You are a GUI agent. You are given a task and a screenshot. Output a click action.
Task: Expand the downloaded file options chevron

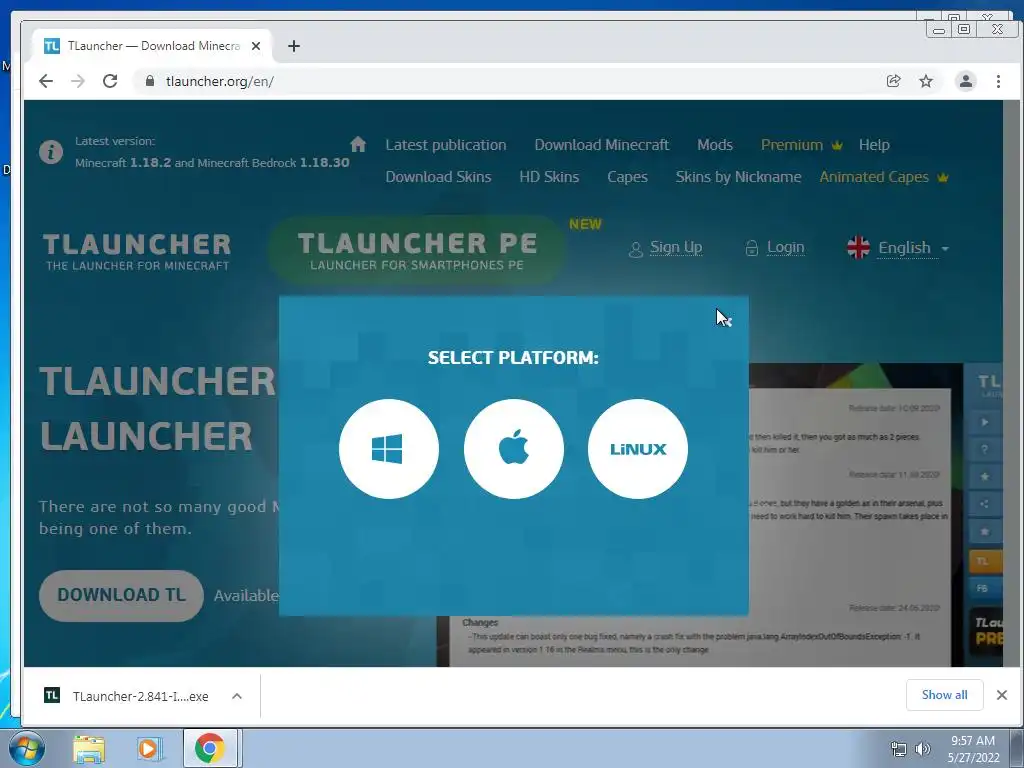[237, 696]
